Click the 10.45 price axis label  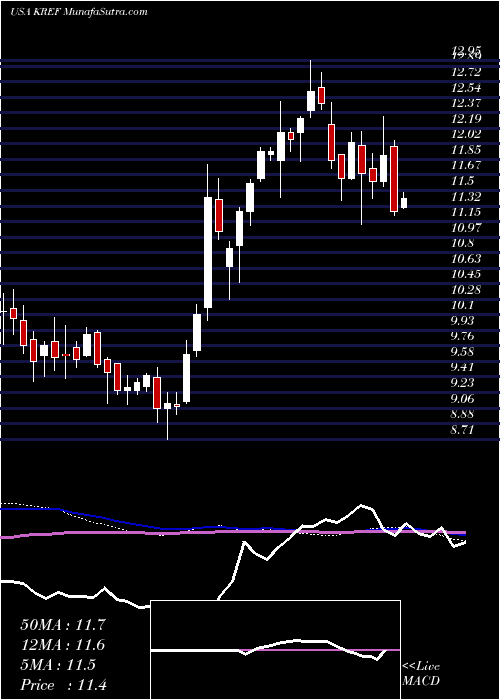467,274
